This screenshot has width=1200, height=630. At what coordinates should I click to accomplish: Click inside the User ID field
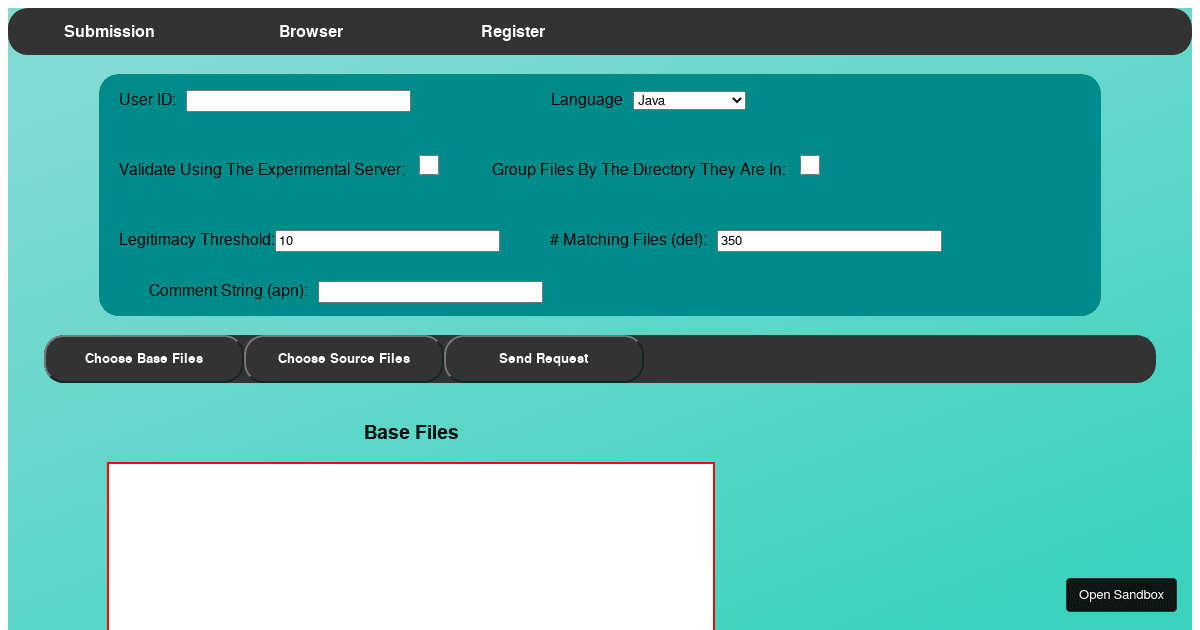297,100
